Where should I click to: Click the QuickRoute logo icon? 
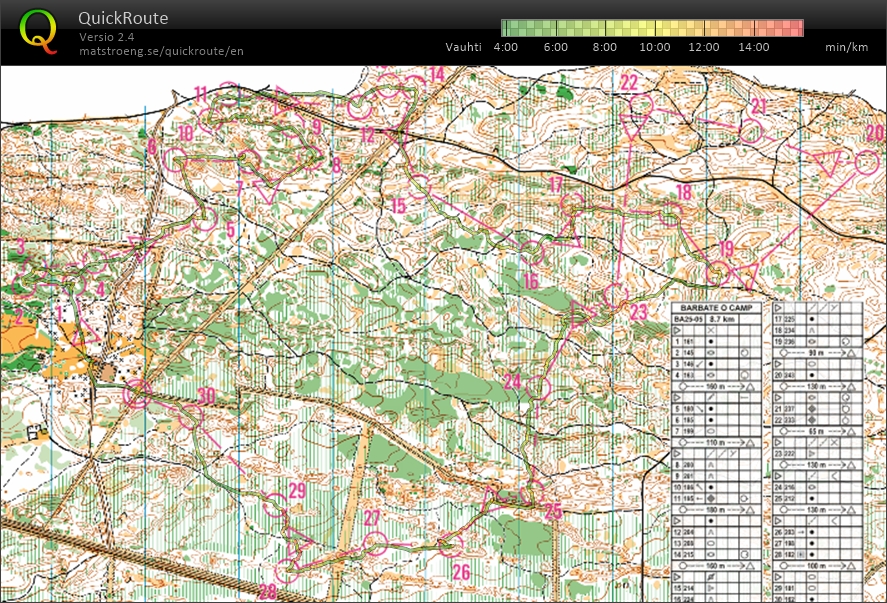(38, 29)
